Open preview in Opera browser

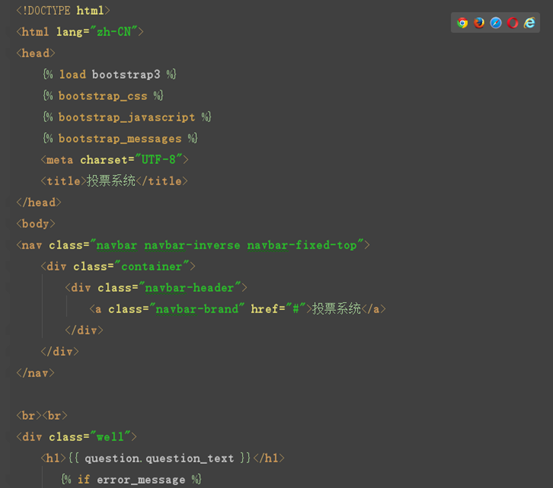(513, 23)
